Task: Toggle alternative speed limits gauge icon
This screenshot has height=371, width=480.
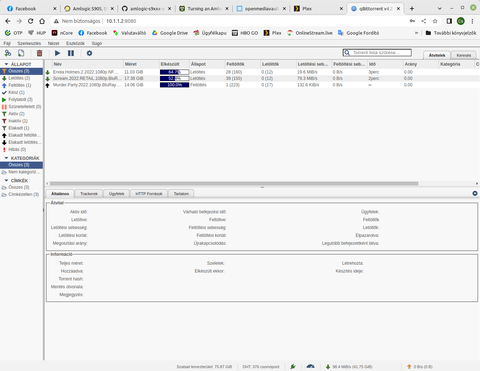Action: (x=310, y=367)
